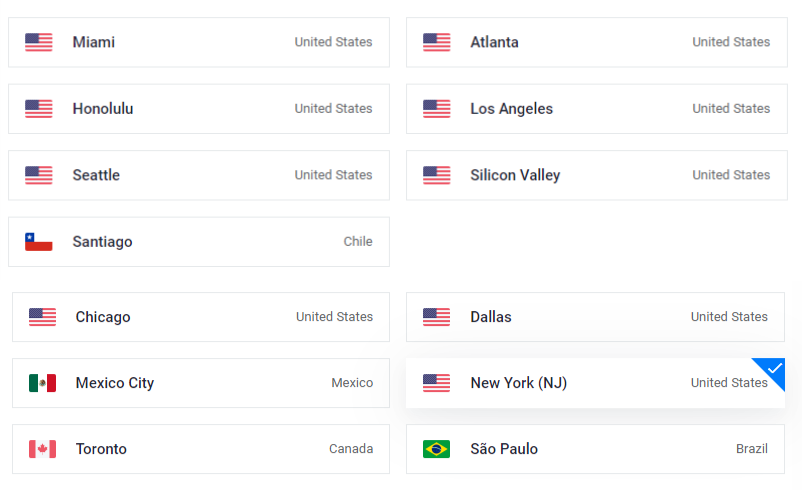The height and width of the screenshot is (491, 802).
Task: Choose Silicon Valley as the location
Action: [x=597, y=175]
